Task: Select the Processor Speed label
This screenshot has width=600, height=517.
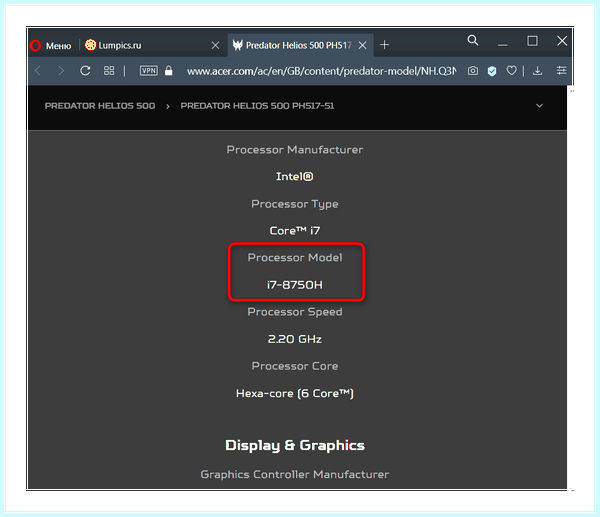Action: point(295,312)
